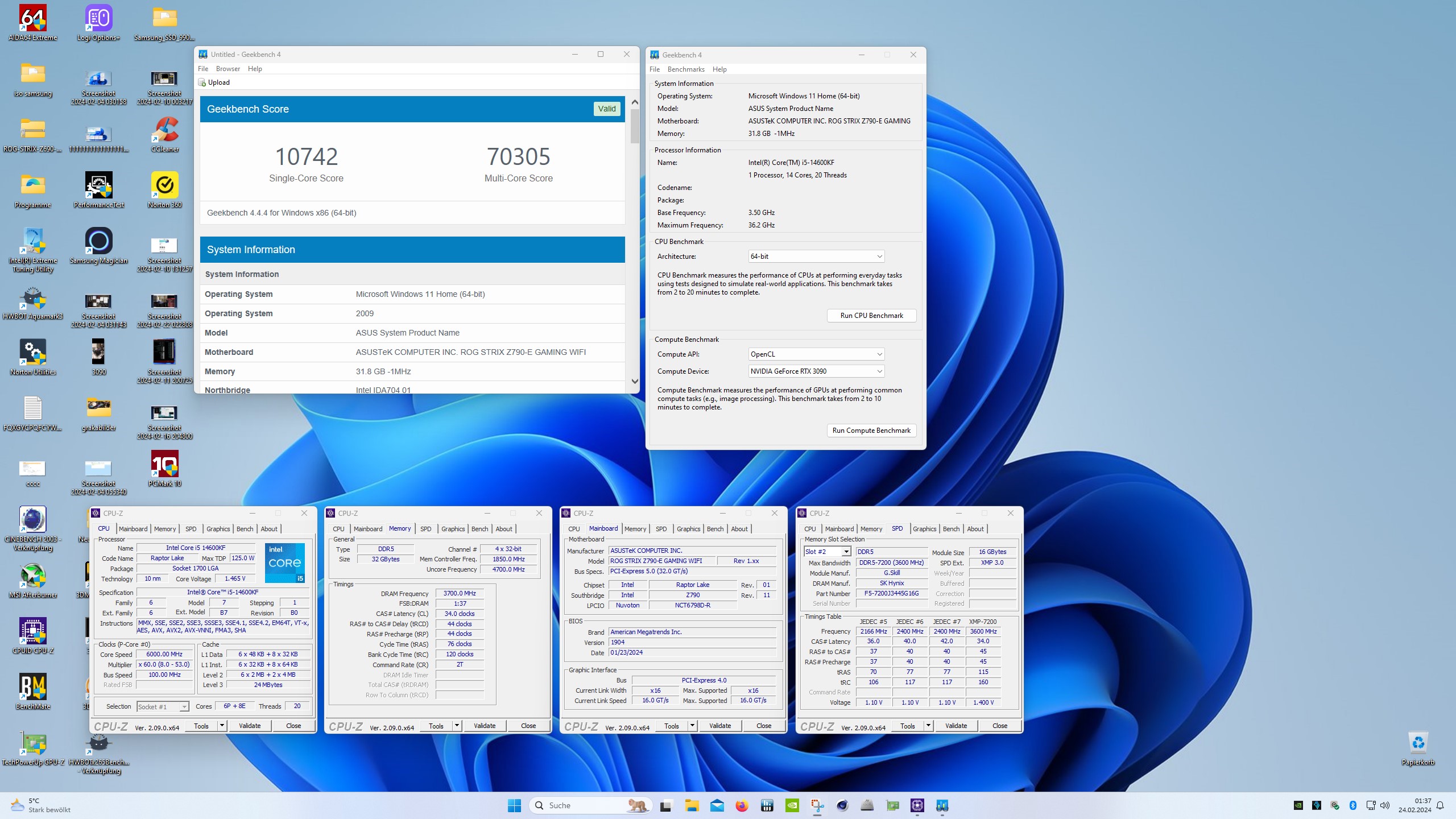
Task: Click 10742 Single-Core Score value
Action: point(307,157)
